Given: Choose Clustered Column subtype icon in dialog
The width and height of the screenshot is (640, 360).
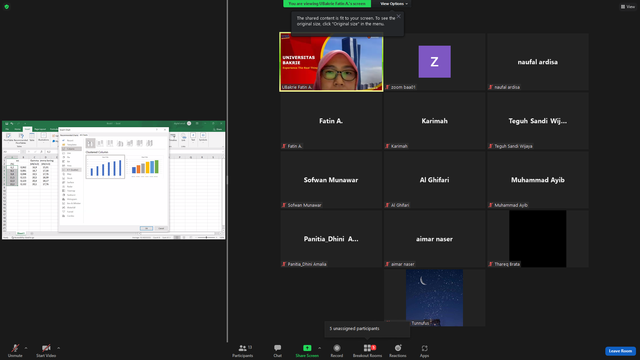Looking at the screenshot, I should (91, 143).
